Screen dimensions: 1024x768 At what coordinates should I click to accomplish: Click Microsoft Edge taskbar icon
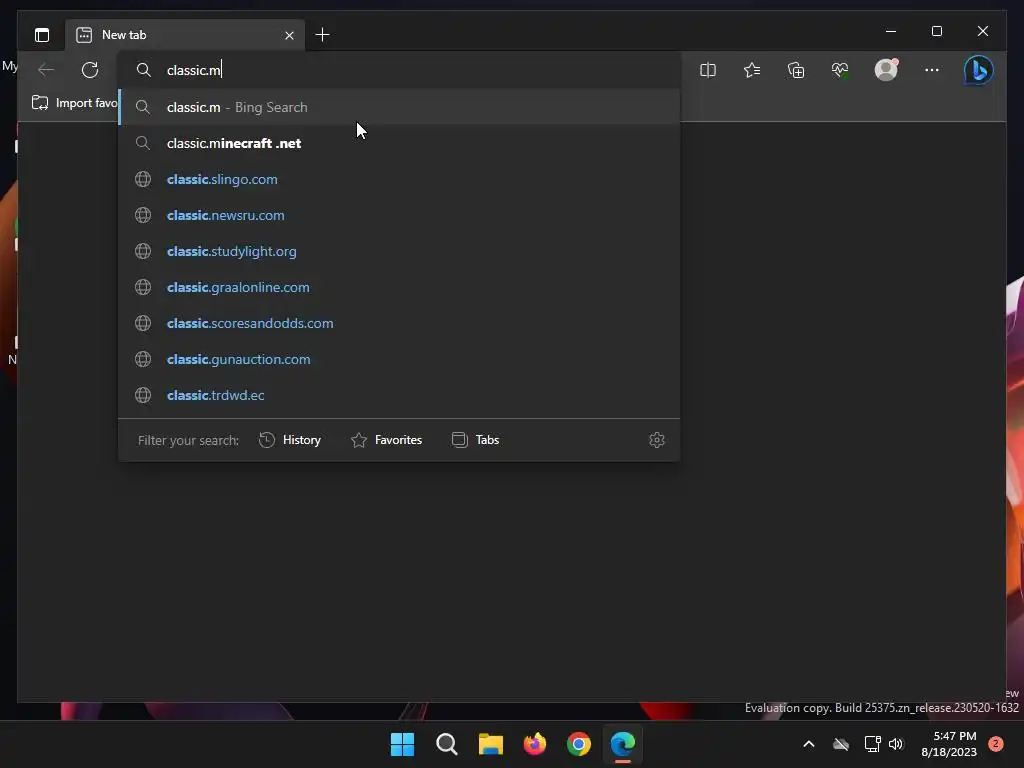[623, 744]
